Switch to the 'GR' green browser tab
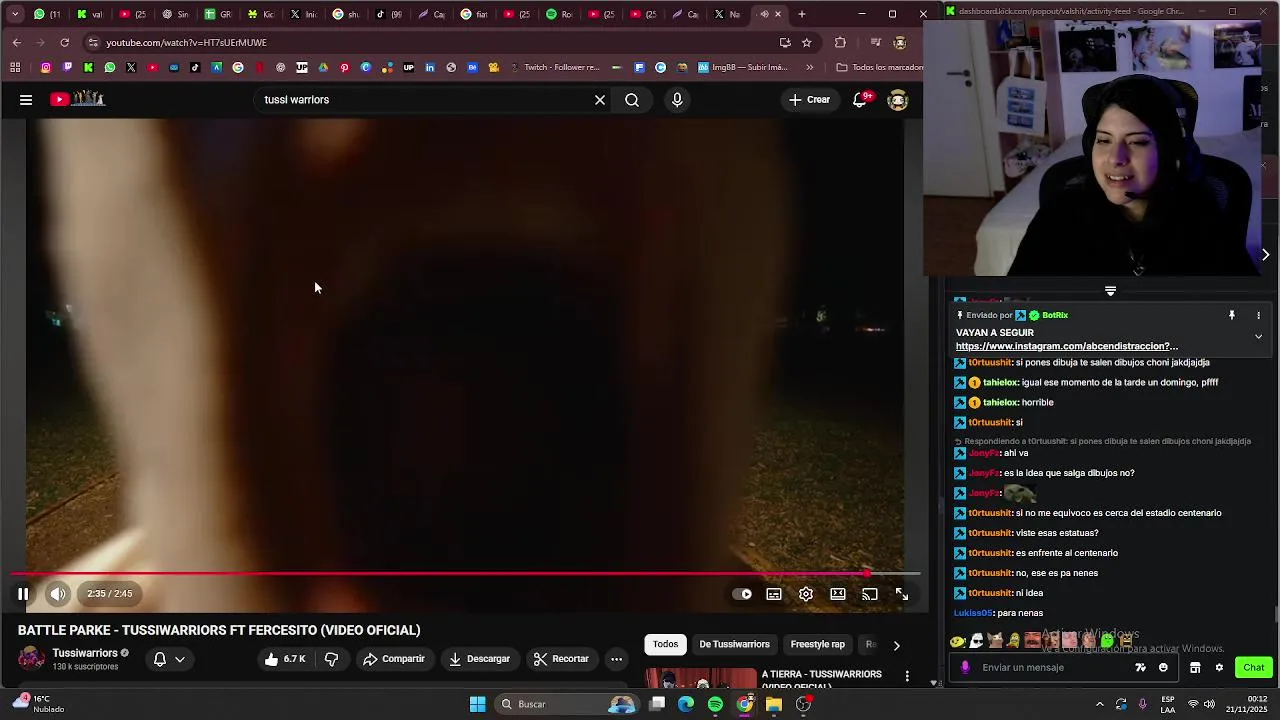The height and width of the screenshot is (720, 1280). pos(217,14)
